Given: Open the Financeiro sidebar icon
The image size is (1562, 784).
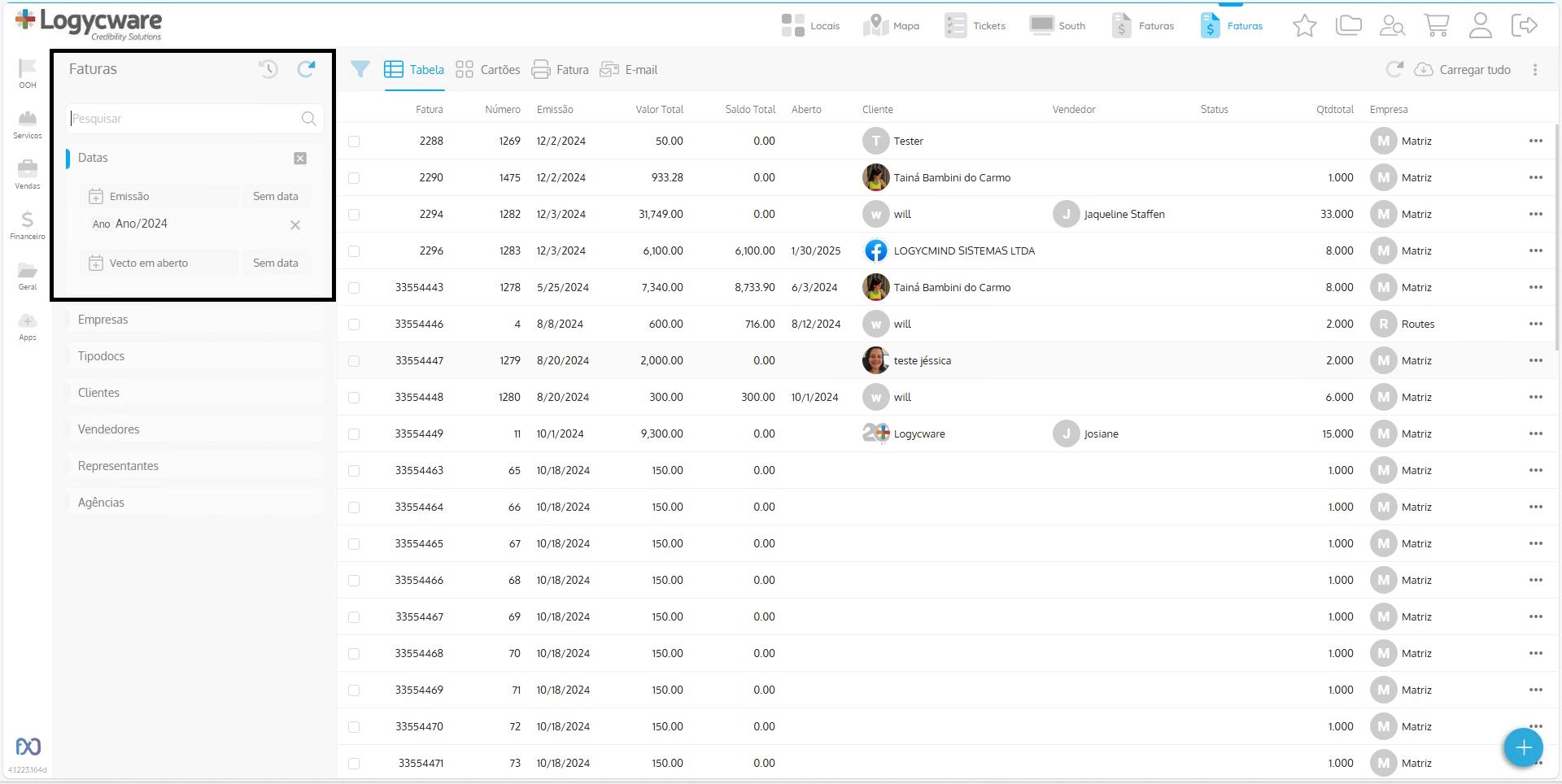Looking at the screenshot, I should point(28,224).
